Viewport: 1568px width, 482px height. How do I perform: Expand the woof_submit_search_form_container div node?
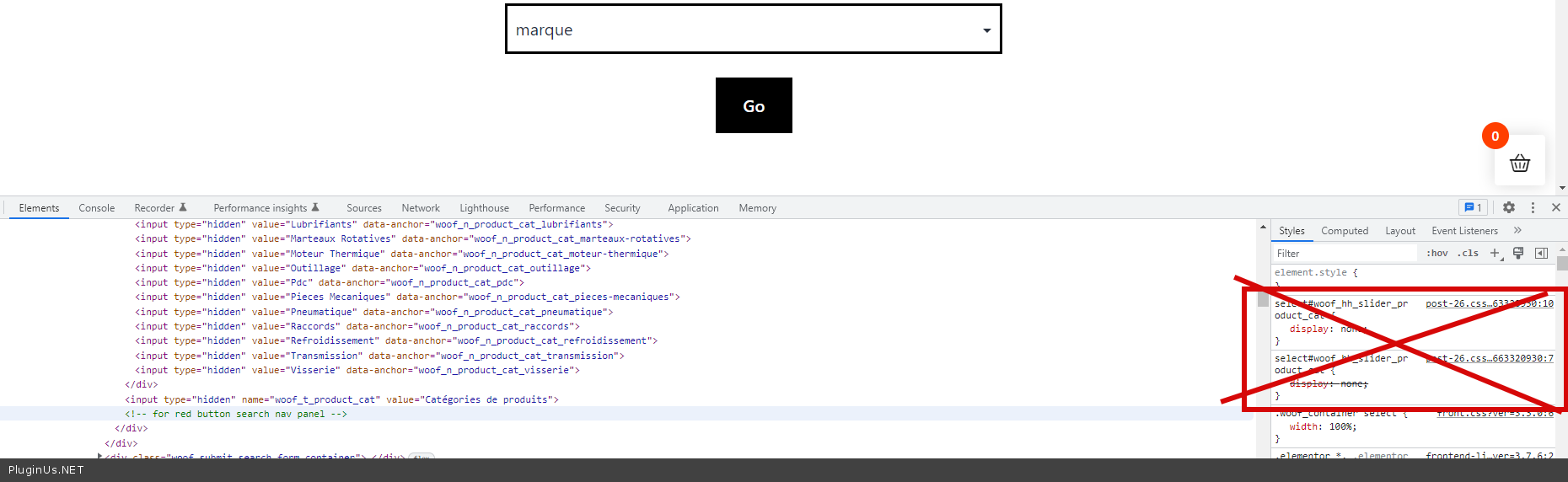[x=100, y=456]
